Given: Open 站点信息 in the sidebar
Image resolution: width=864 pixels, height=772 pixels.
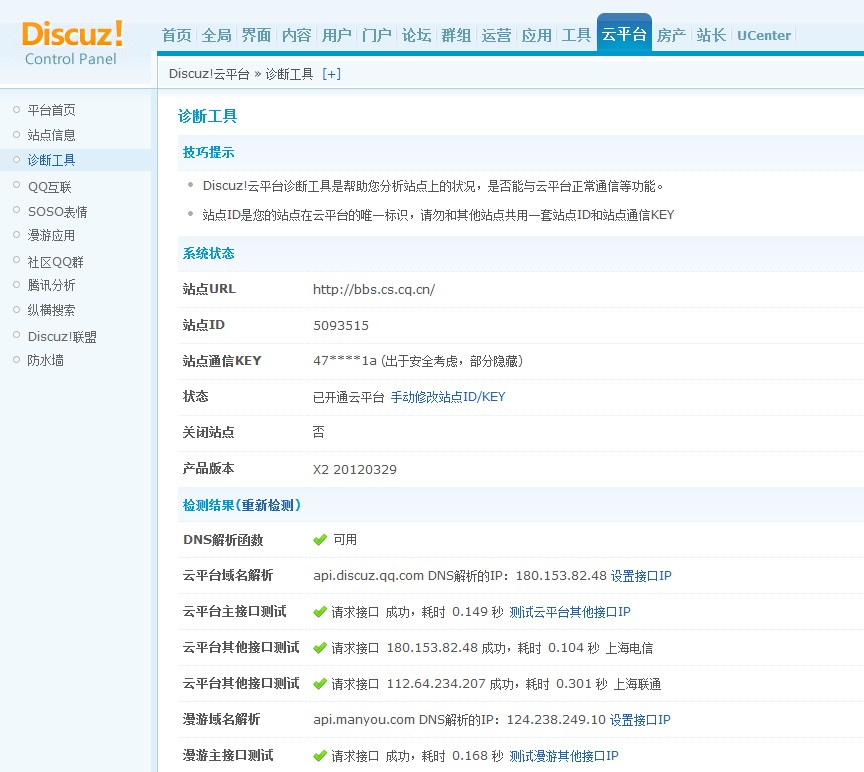Looking at the screenshot, I should point(51,135).
